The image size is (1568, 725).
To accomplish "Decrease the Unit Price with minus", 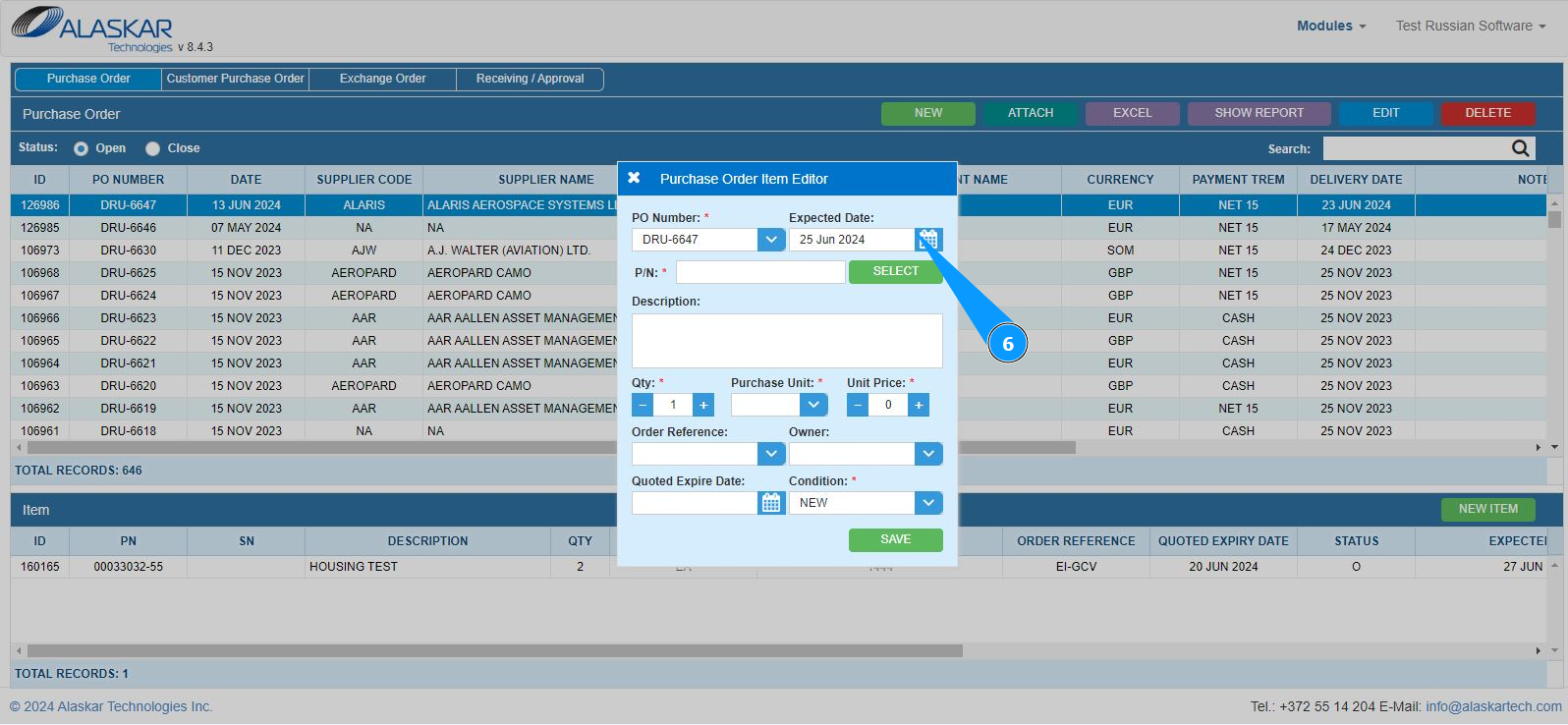I will (858, 405).
